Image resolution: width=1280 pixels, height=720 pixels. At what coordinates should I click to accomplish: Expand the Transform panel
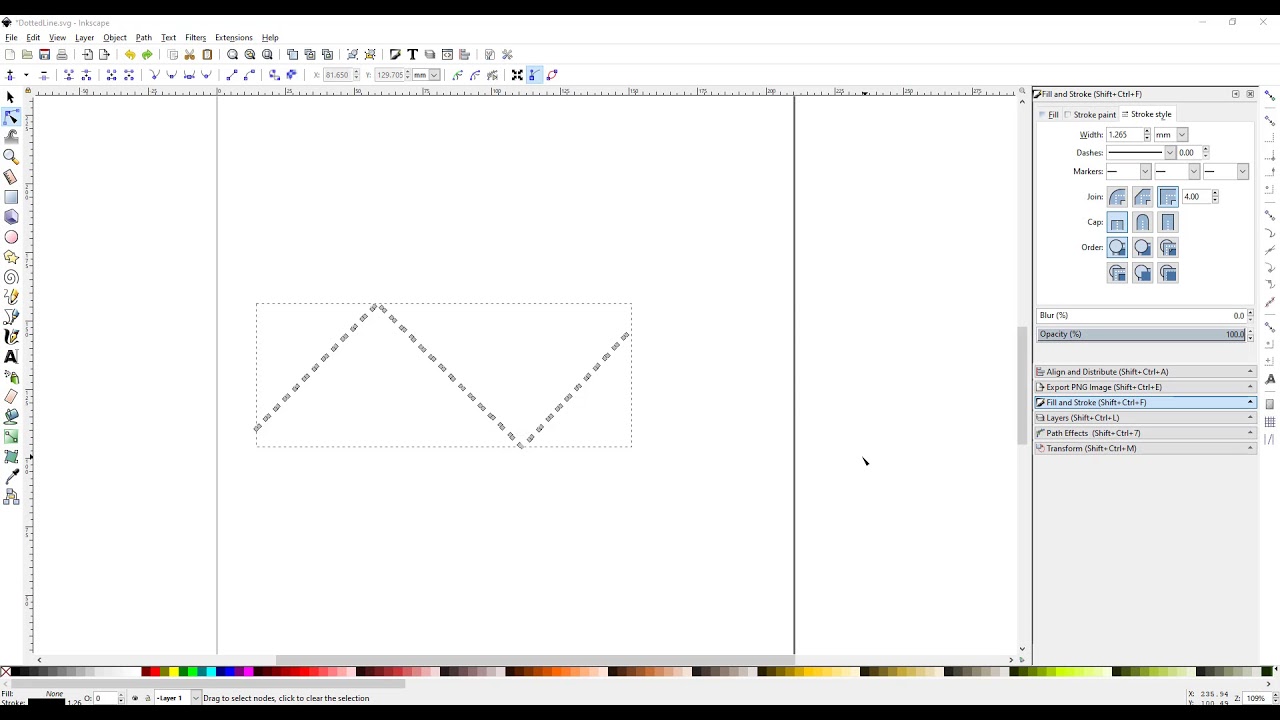[1145, 448]
